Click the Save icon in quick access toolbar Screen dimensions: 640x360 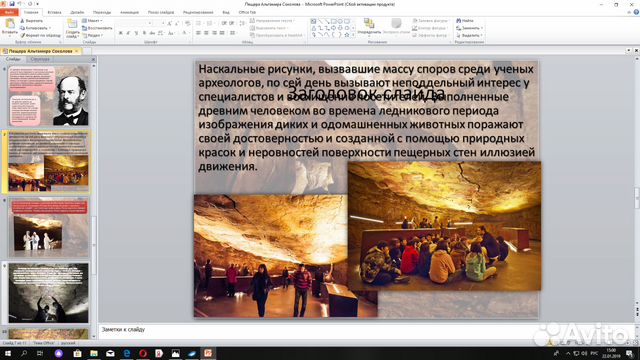pos(12,4)
